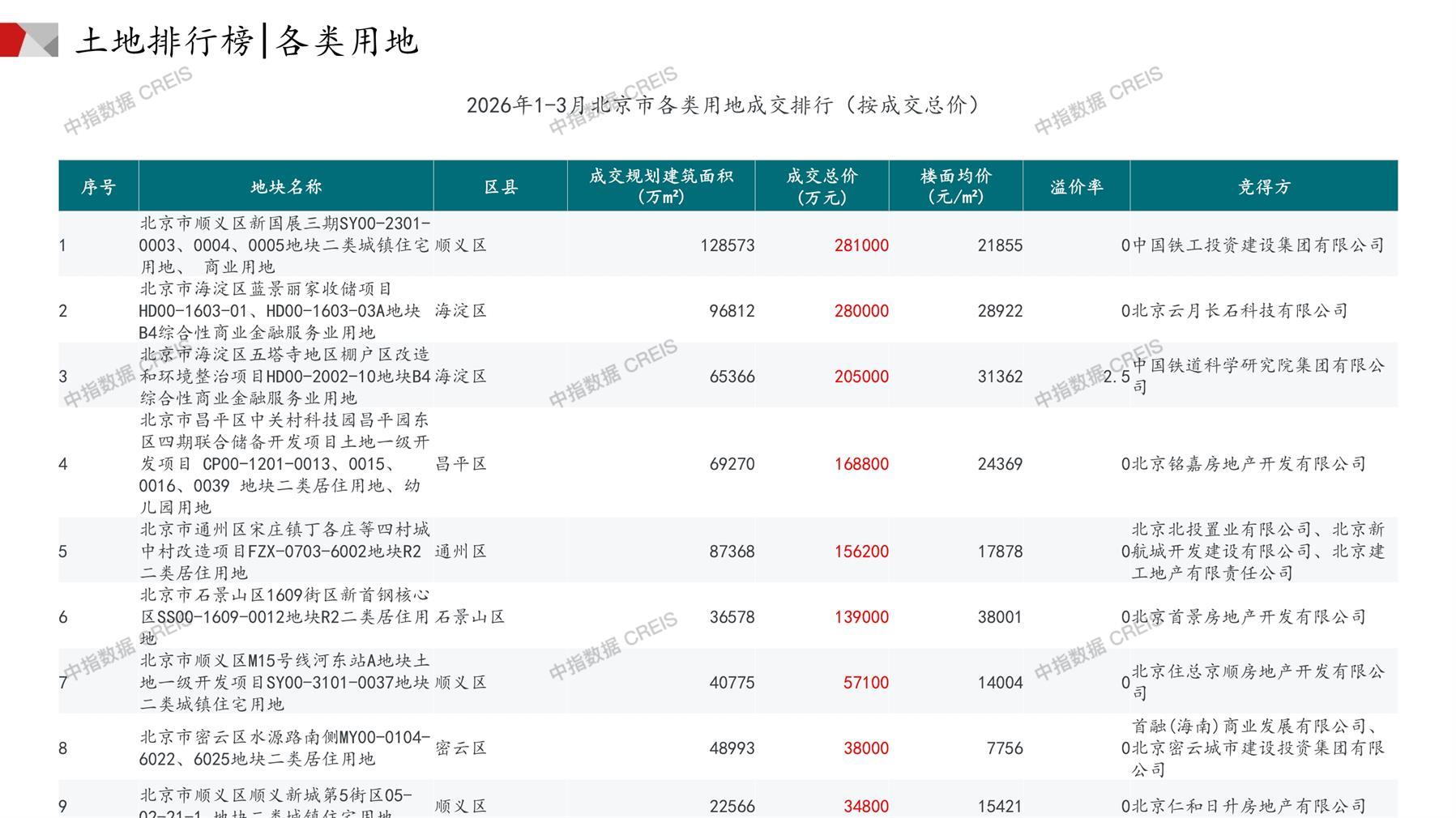Click the 土地排行榜 page heading
1456x818 pixels.
click(x=164, y=40)
